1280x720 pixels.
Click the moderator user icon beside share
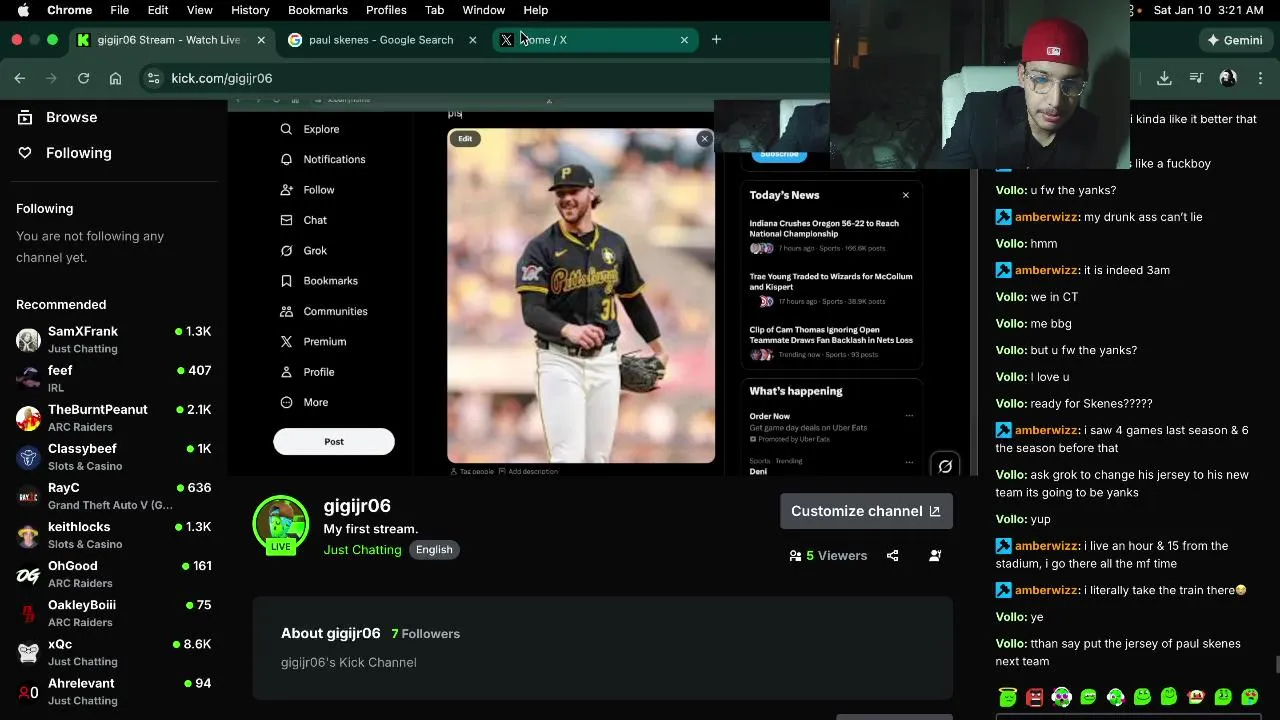pos(935,556)
